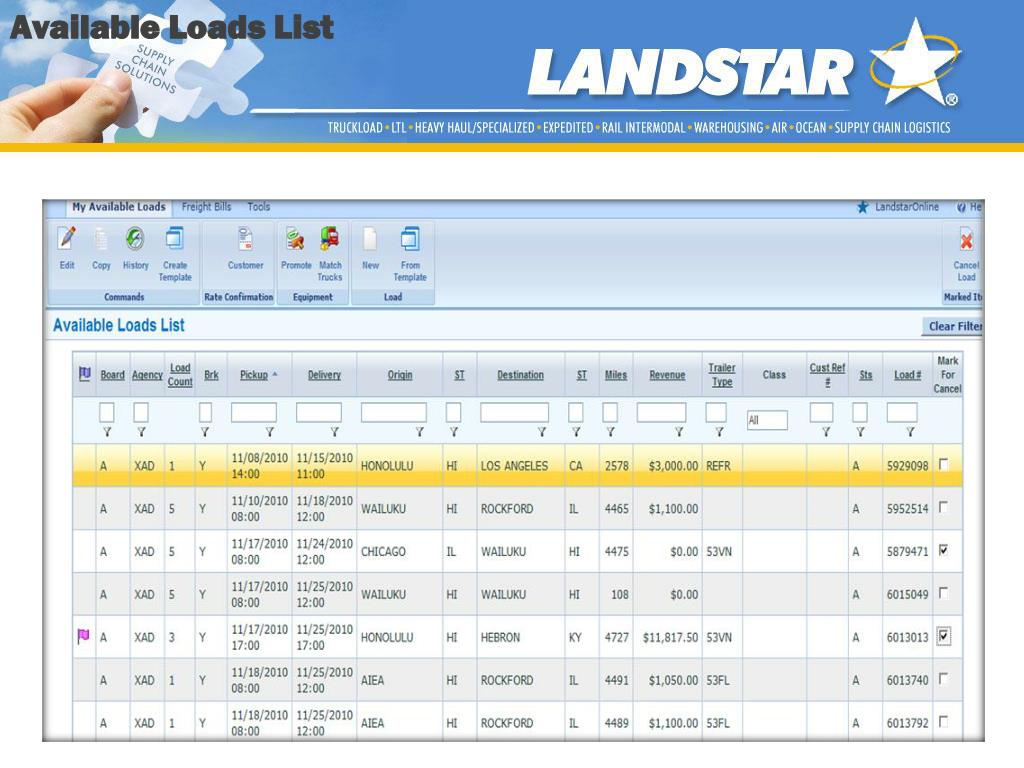Click the Sts column filter funnel
The width and height of the screenshot is (1024, 768).
[861, 432]
